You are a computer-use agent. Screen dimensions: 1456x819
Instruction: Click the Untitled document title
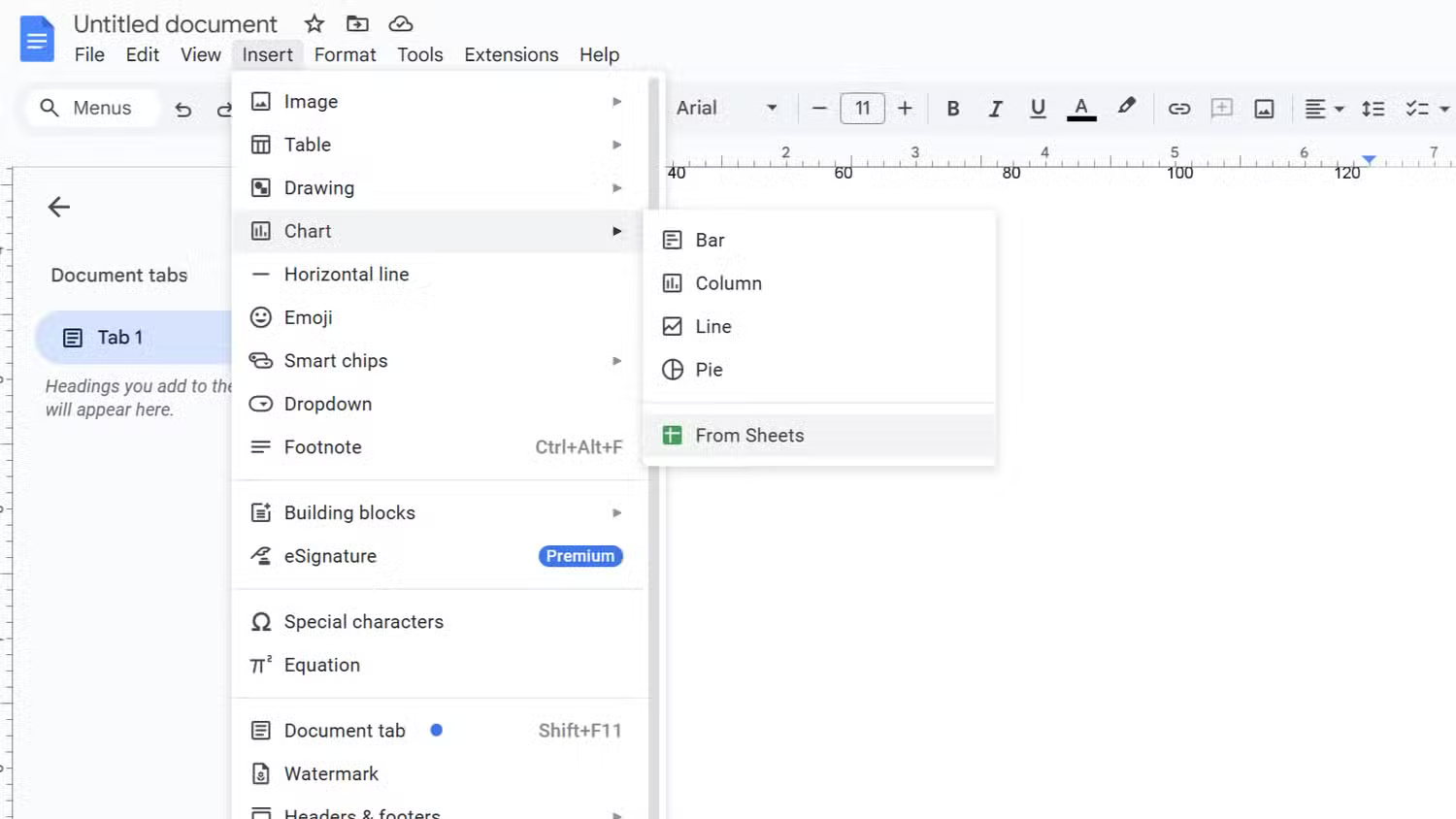(176, 23)
